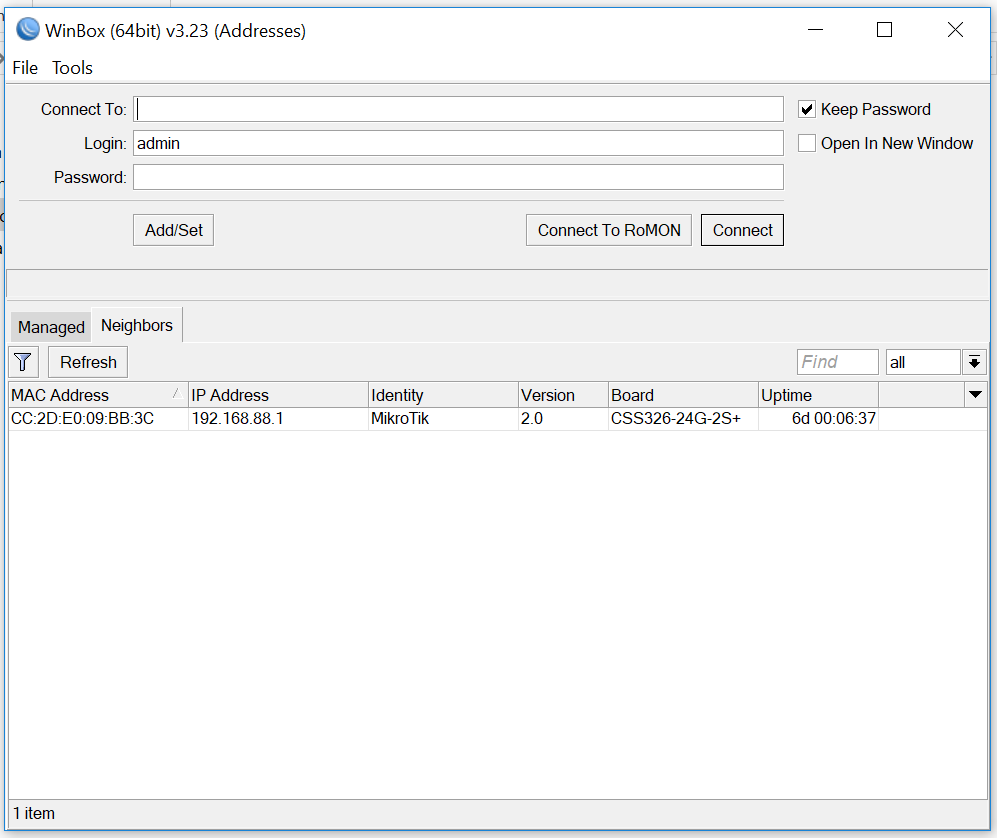Click the '1 item' status bar text

pos(34,813)
